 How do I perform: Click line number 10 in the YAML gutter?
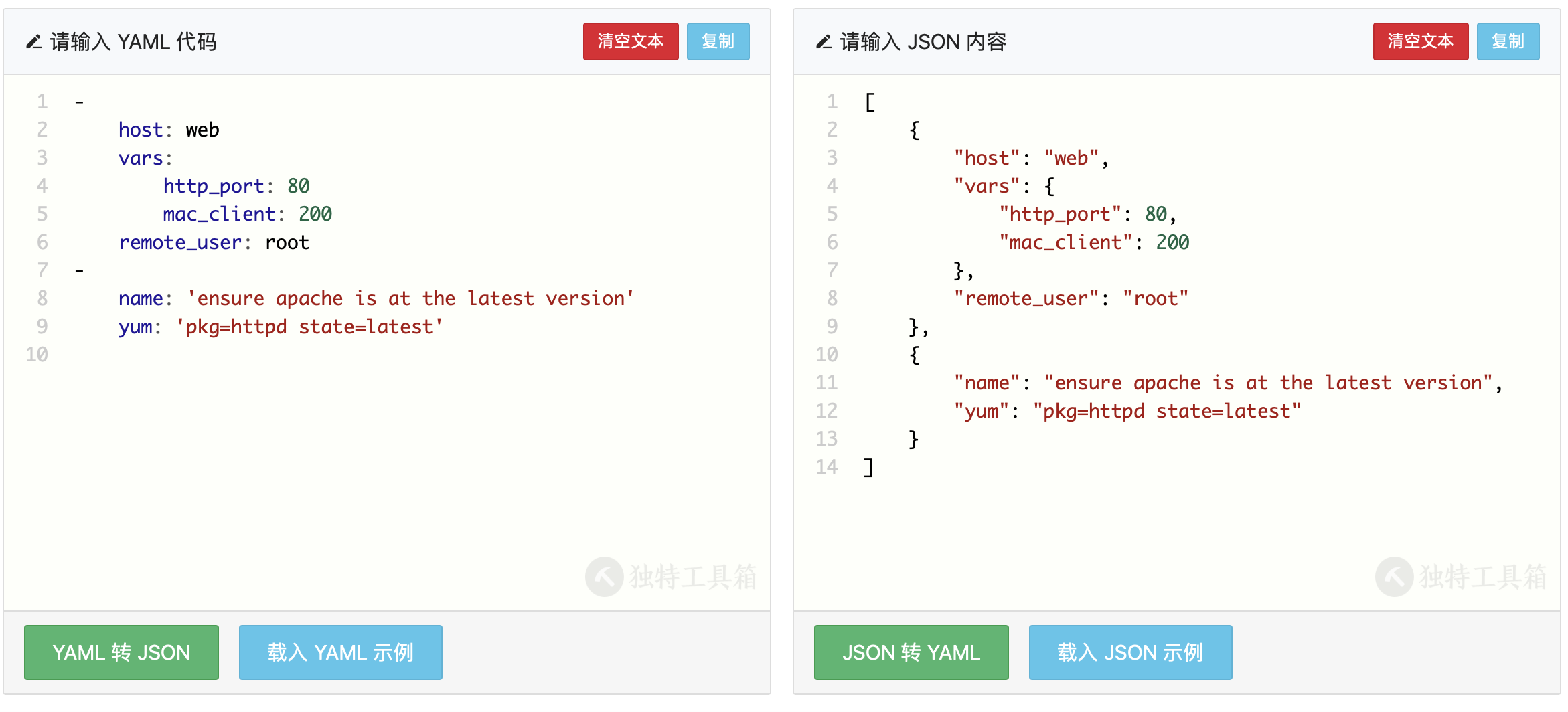point(37,355)
